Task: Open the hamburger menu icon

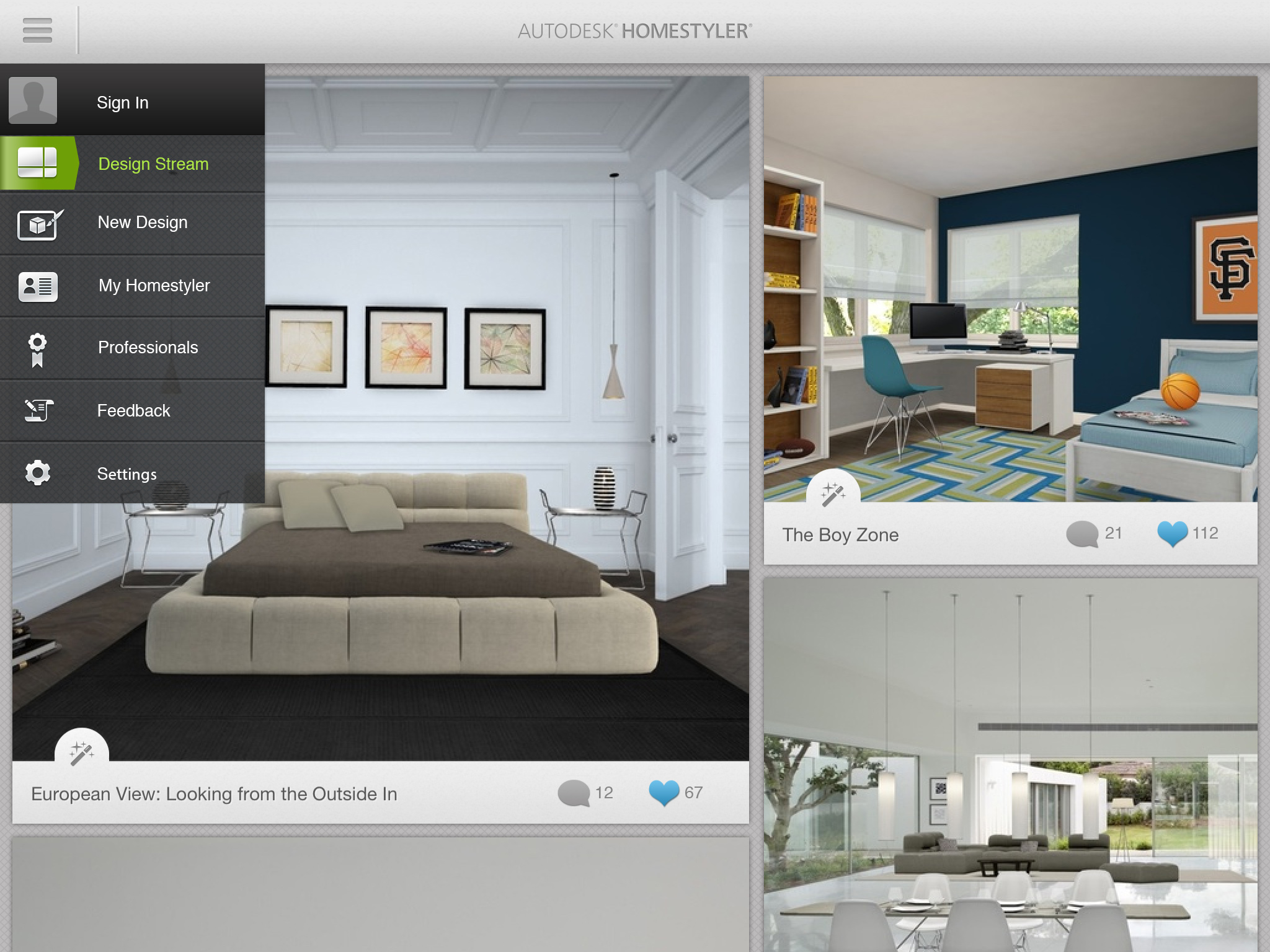Action: (x=37, y=30)
